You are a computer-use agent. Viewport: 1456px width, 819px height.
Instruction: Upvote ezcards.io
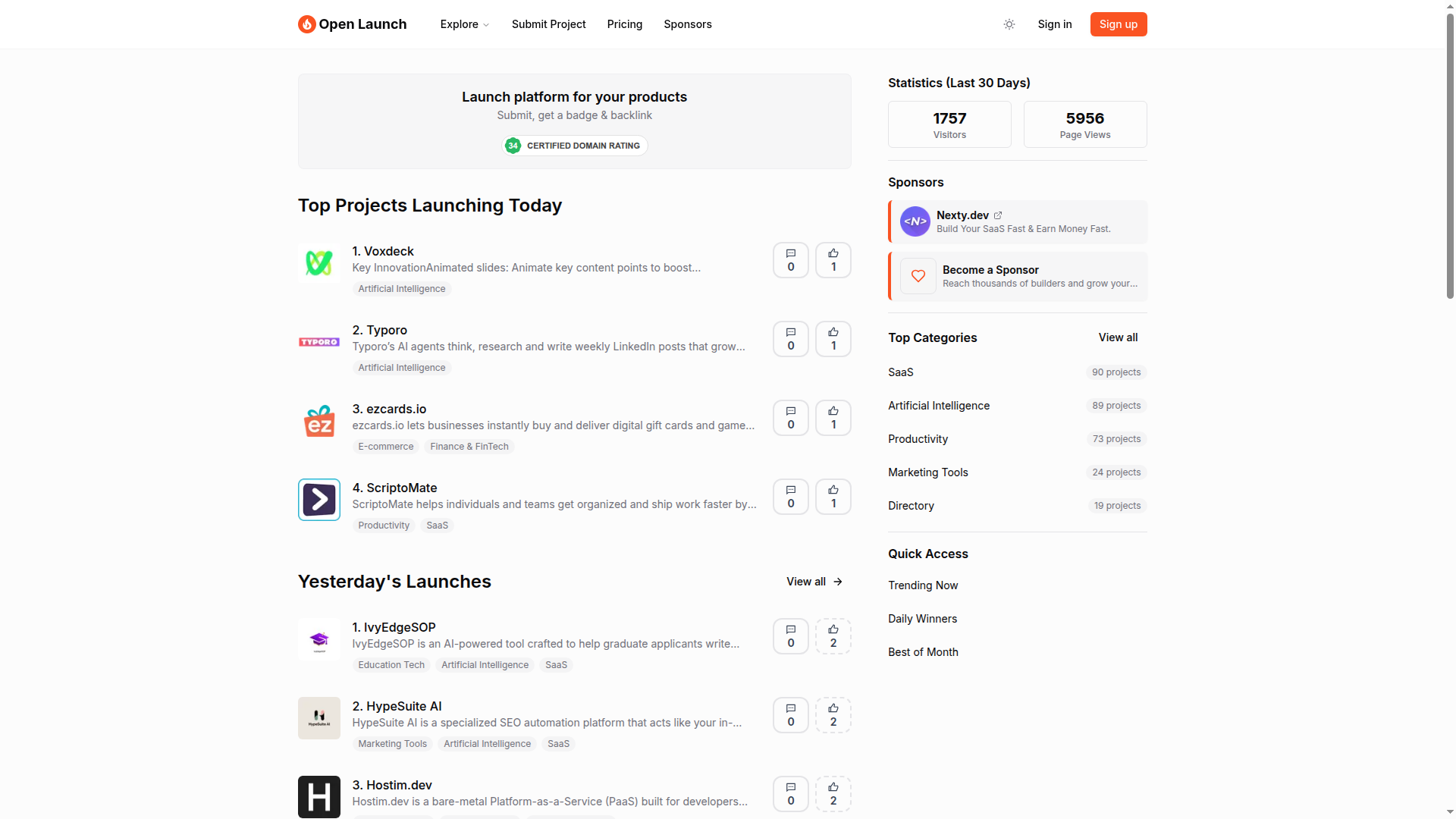[833, 418]
